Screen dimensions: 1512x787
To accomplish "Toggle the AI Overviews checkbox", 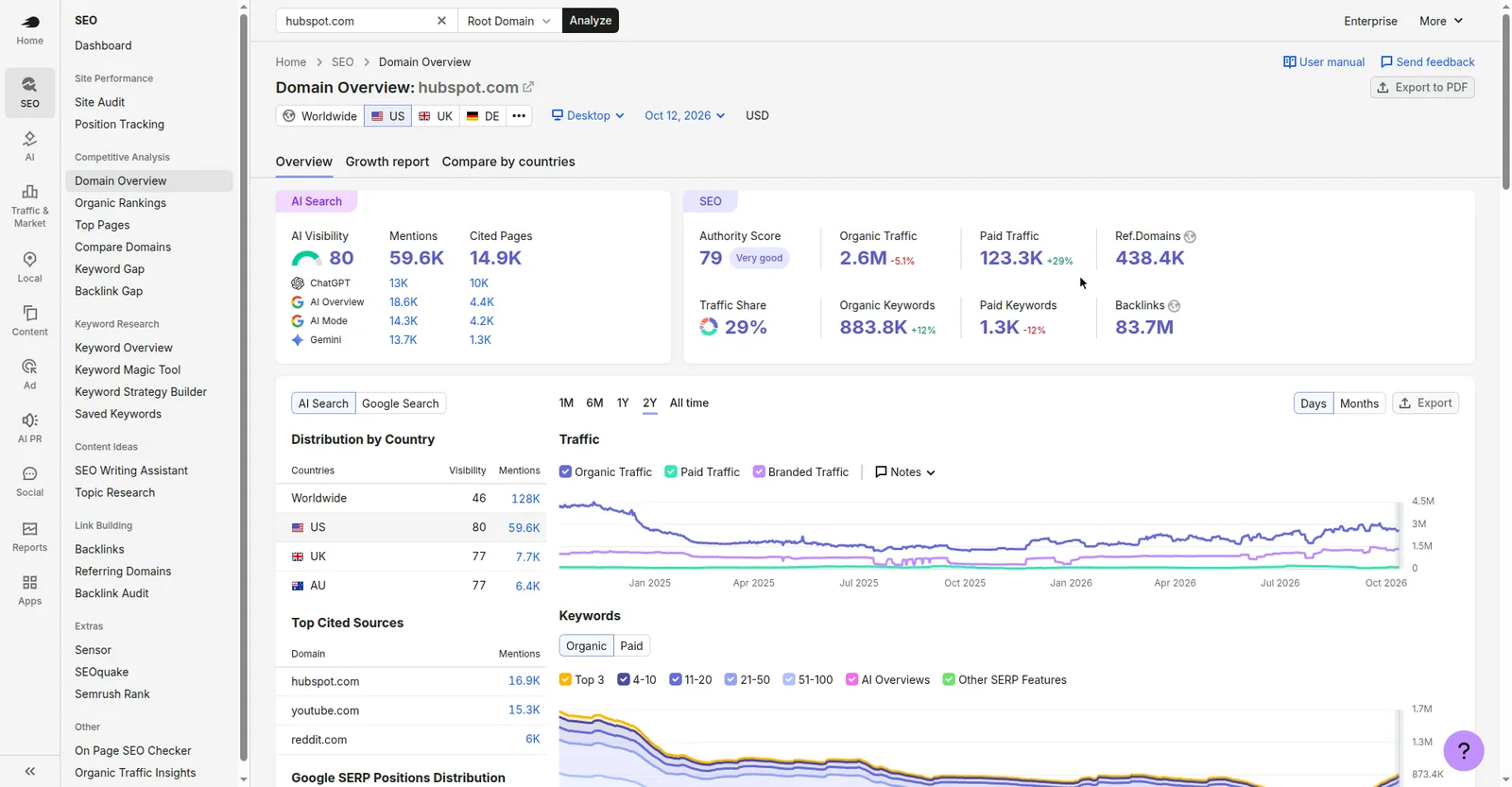I will (x=852, y=679).
